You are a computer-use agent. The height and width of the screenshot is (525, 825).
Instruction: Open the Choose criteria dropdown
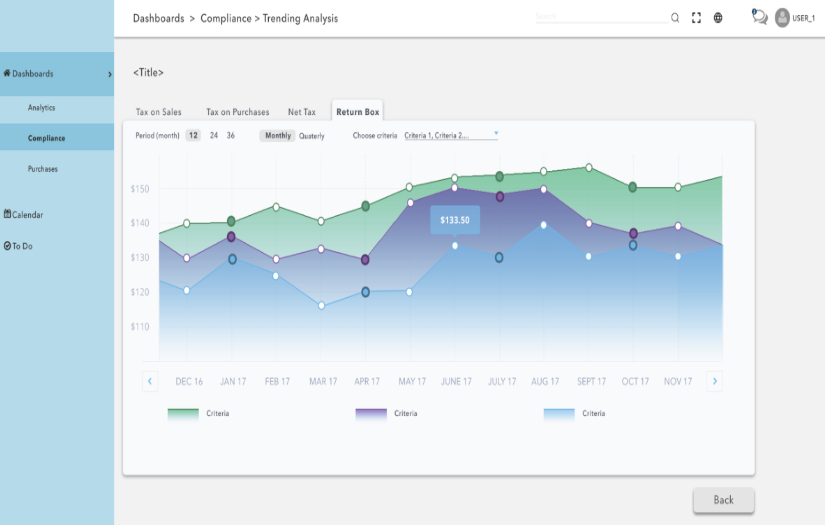click(x=451, y=136)
